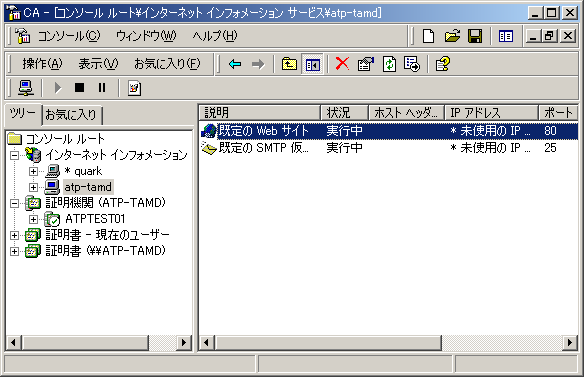
Task: Switch to the お気に入り tab
Action: [72, 115]
